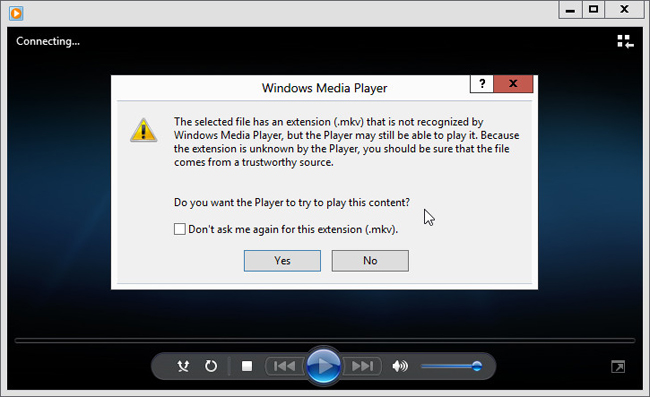View full screen icon in corner
650x397 pixels.
618,367
